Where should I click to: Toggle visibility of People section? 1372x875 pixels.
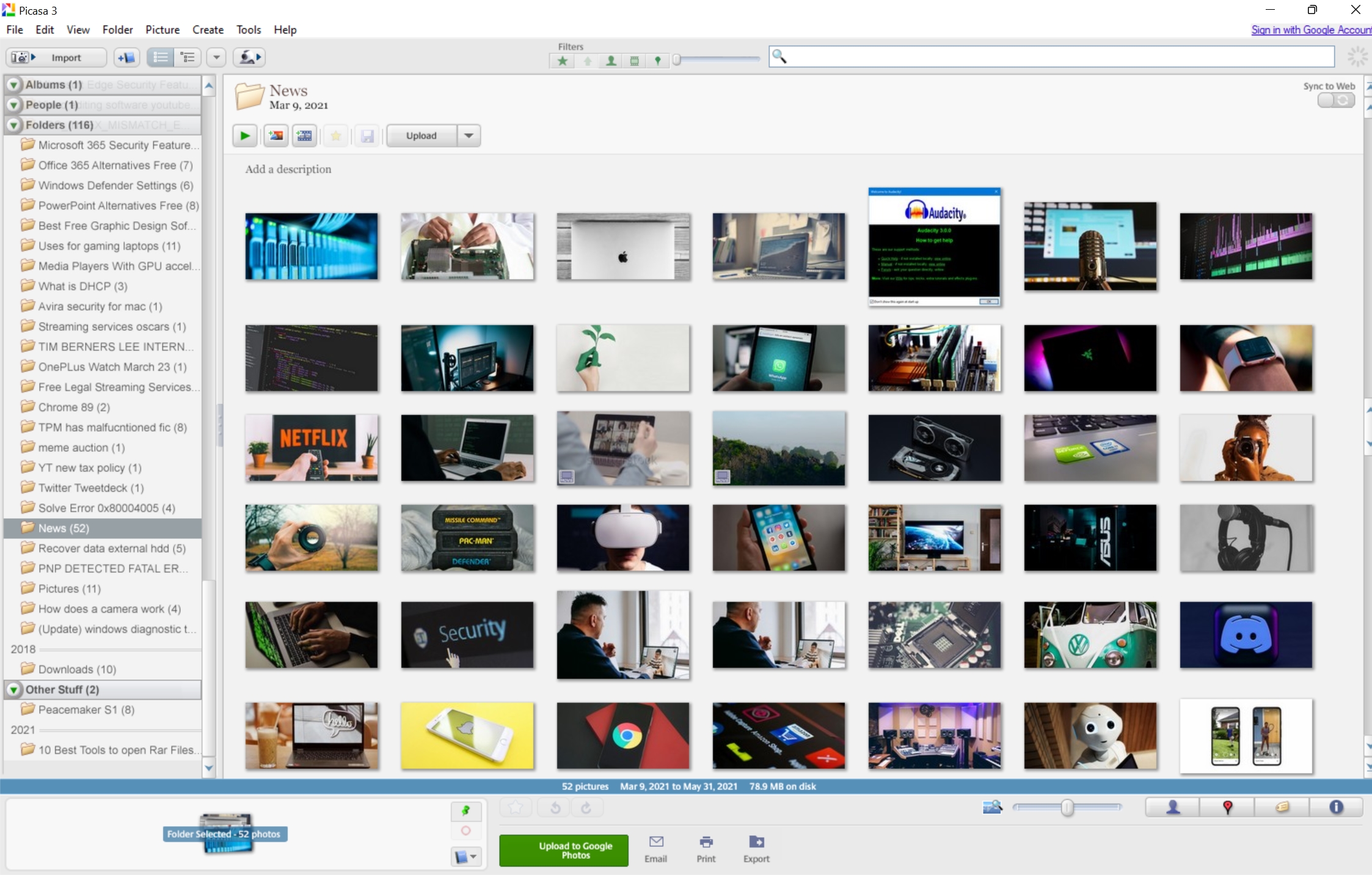pos(14,105)
